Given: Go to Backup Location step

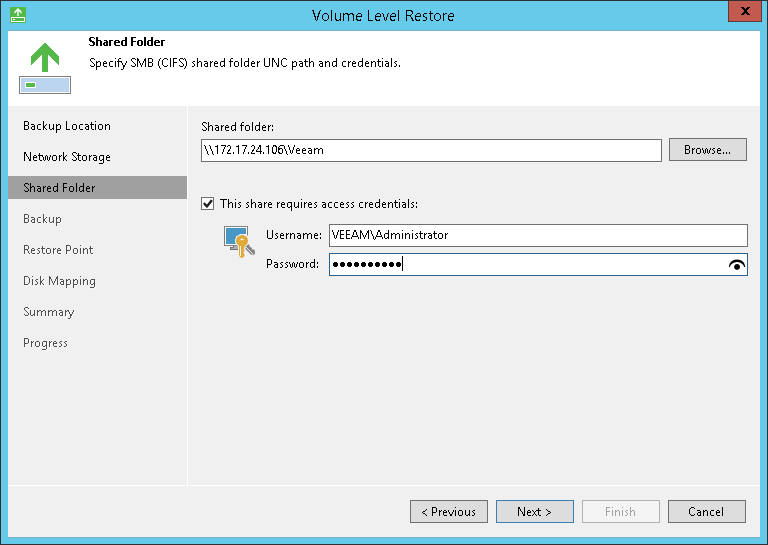Looking at the screenshot, I should (x=67, y=126).
